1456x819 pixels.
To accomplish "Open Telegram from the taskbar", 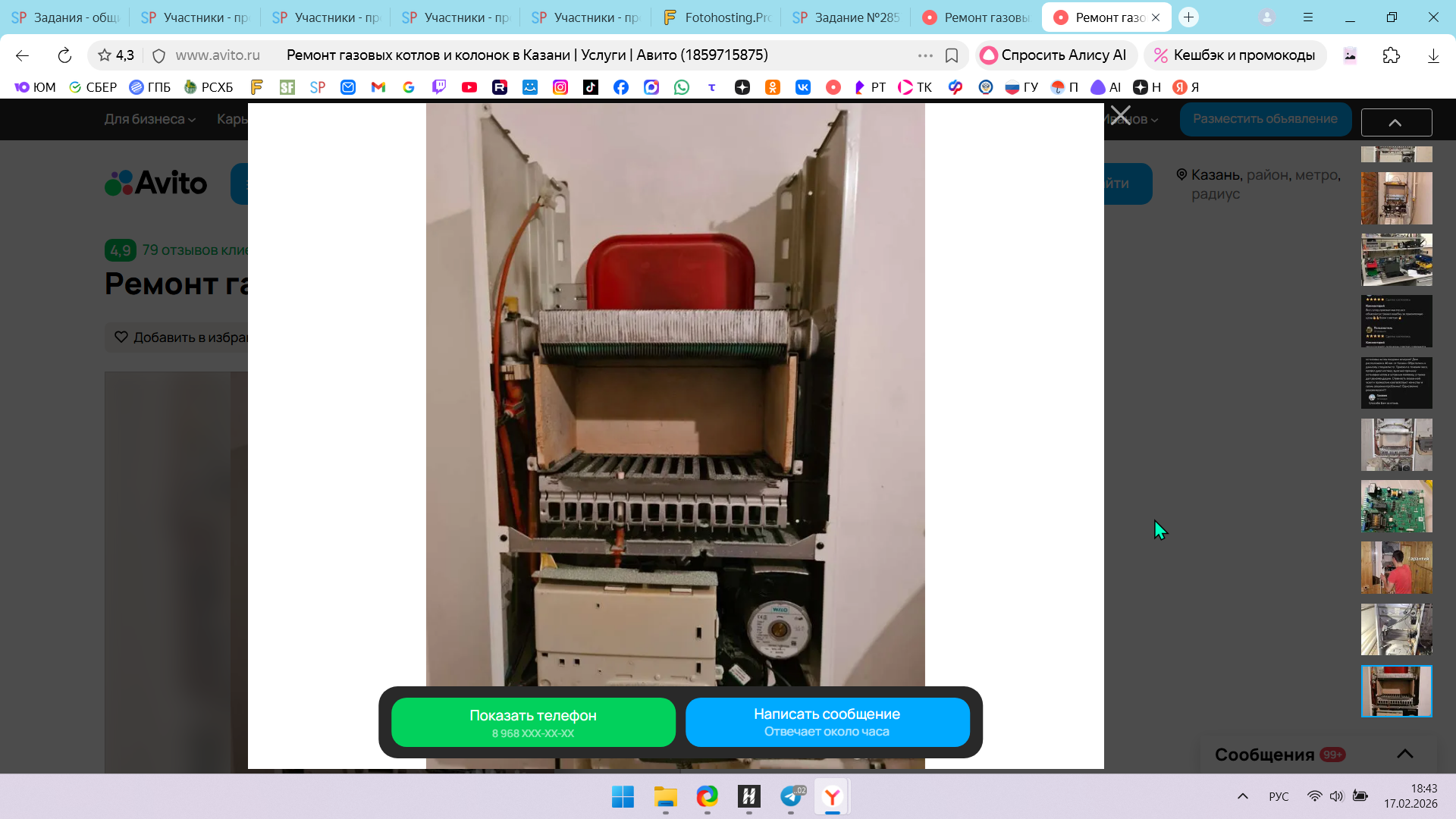I will (791, 796).
